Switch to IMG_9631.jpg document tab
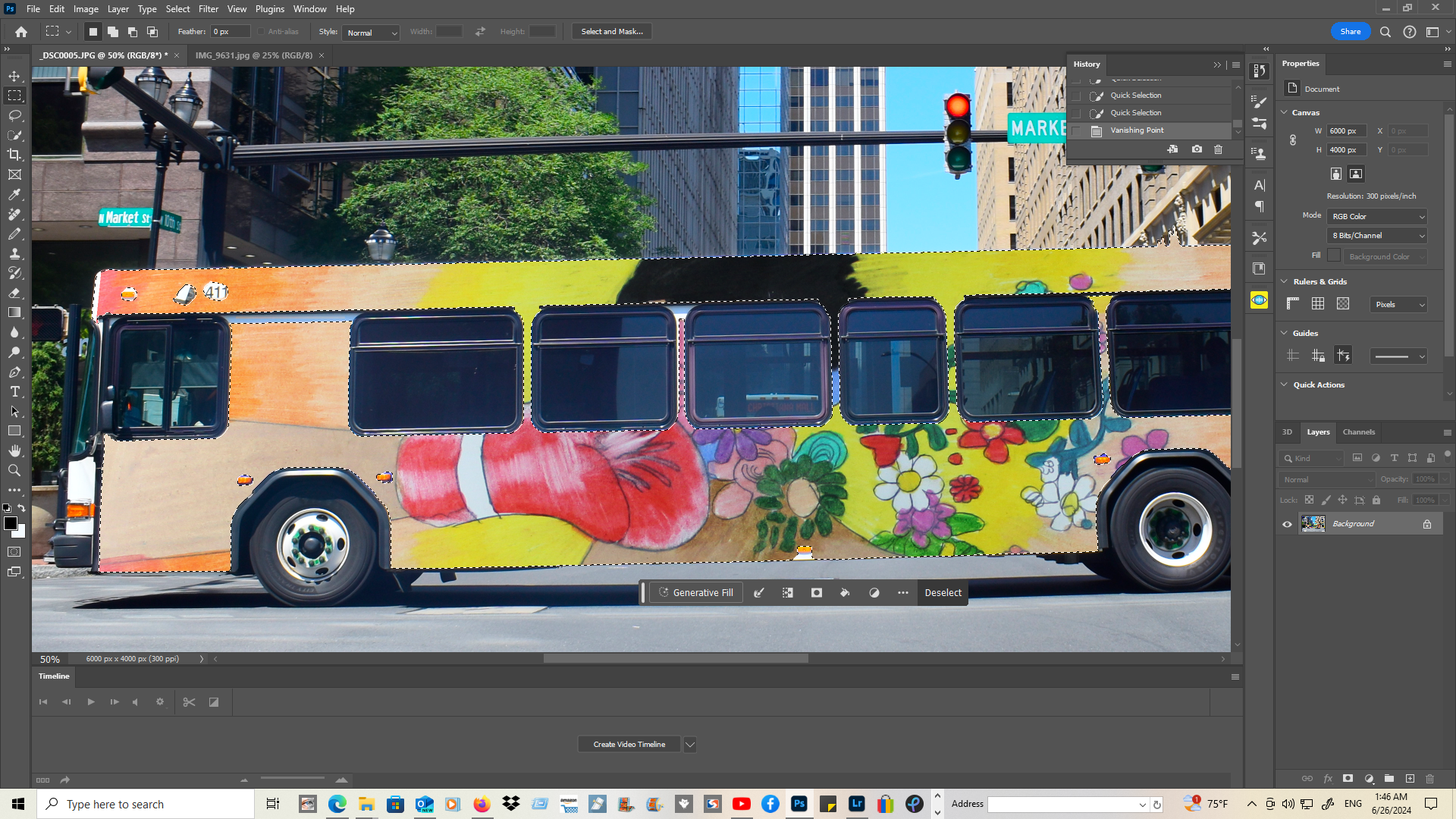1456x819 pixels. pos(253,55)
